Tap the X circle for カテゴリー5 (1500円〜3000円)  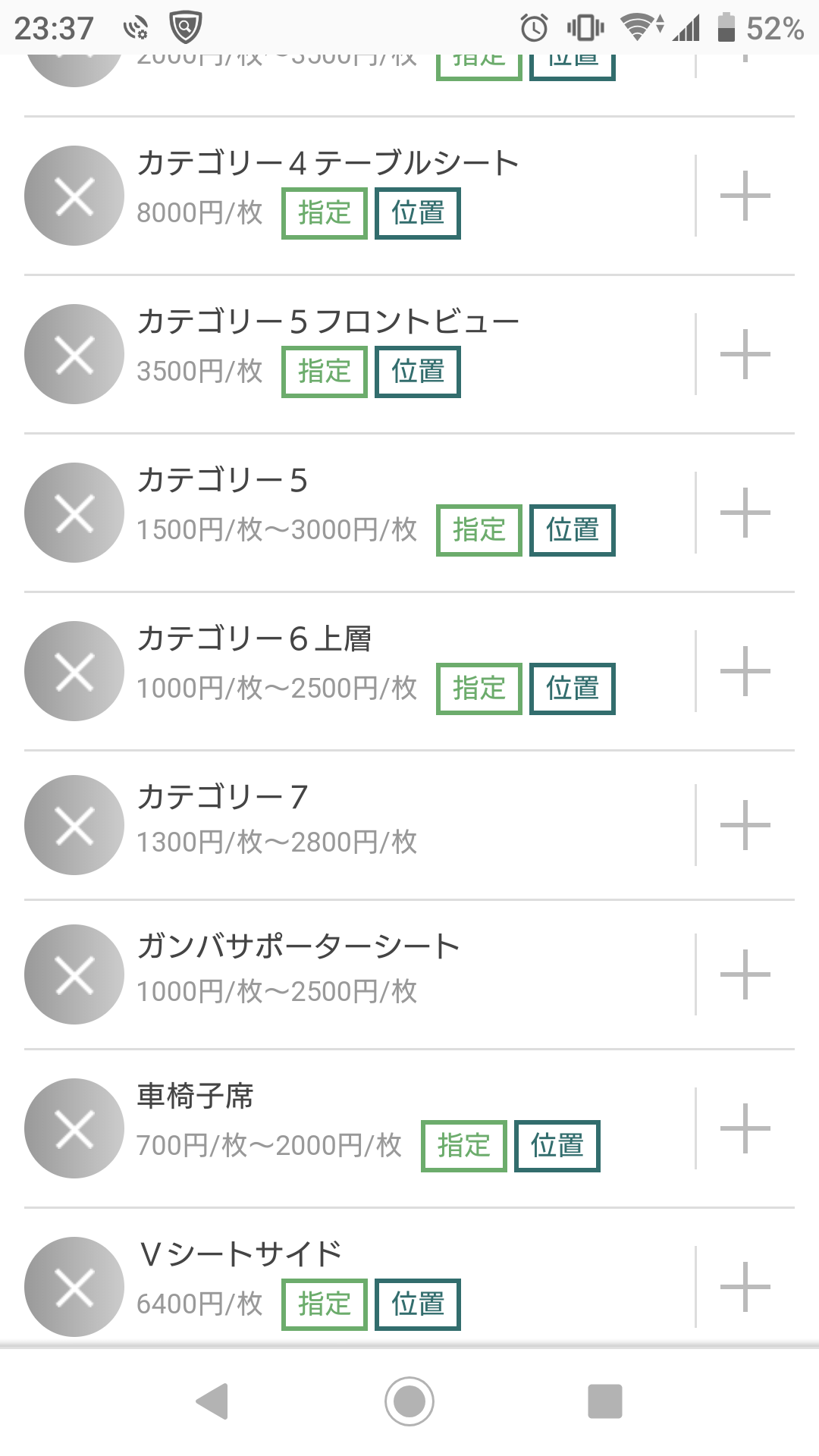tap(74, 513)
